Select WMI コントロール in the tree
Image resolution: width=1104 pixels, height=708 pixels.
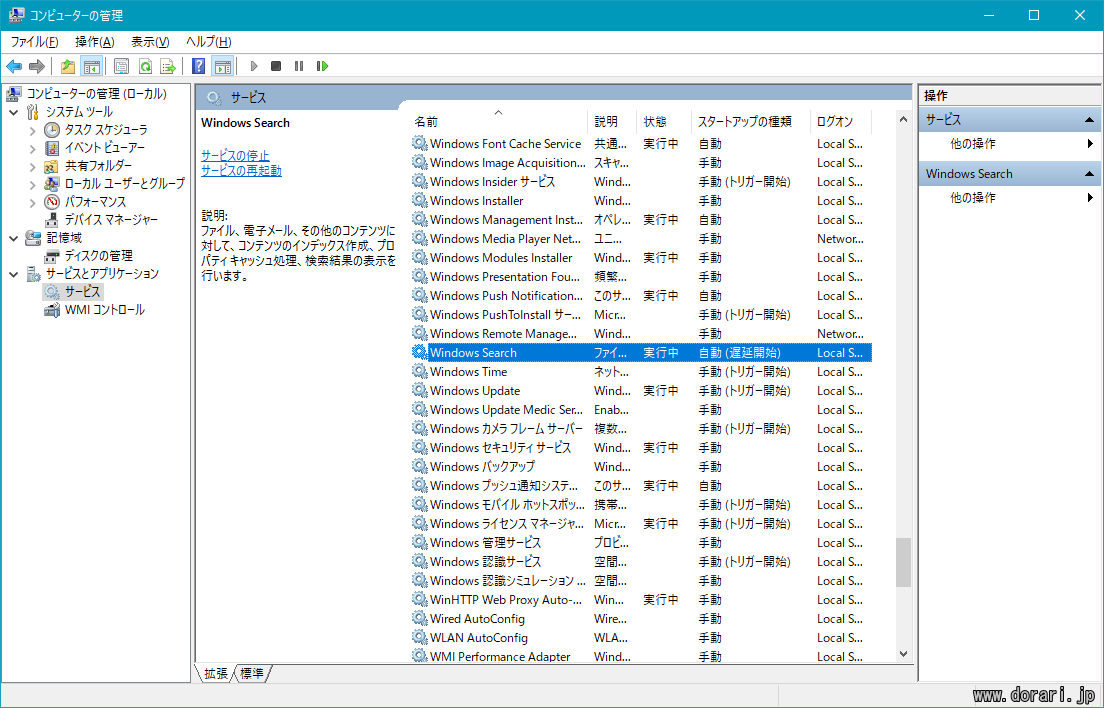pos(104,310)
